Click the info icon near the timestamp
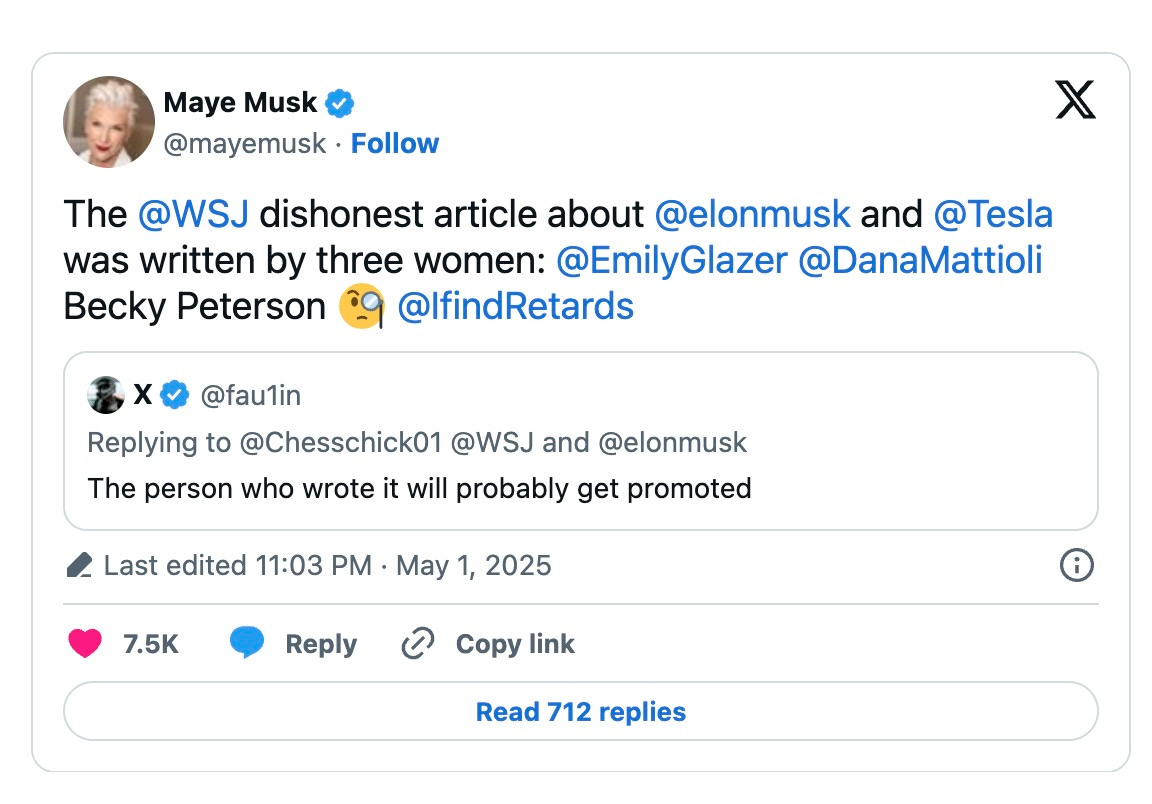This screenshot has width=1152, height=804. pyautogui.click(x=1076, y=565)
